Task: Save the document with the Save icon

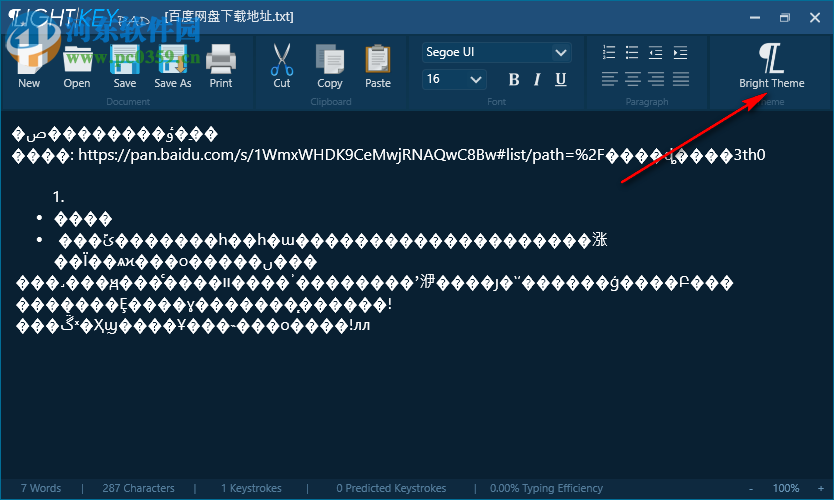Action: point(125,66)
